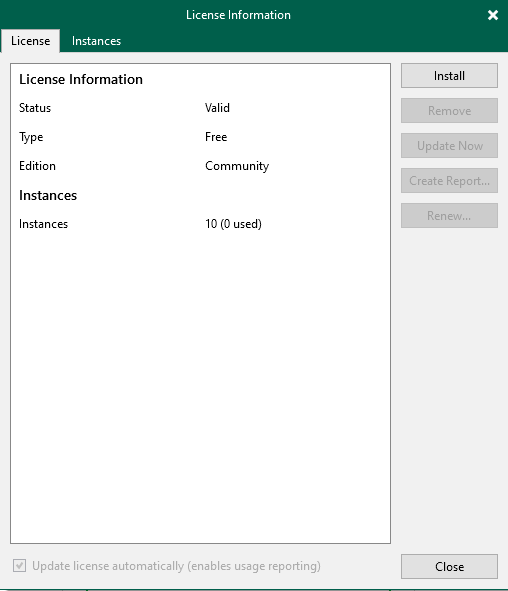Viewport: 508px width, 591px height.
Task: Close License Information window with X
Action: click(493, 15)
